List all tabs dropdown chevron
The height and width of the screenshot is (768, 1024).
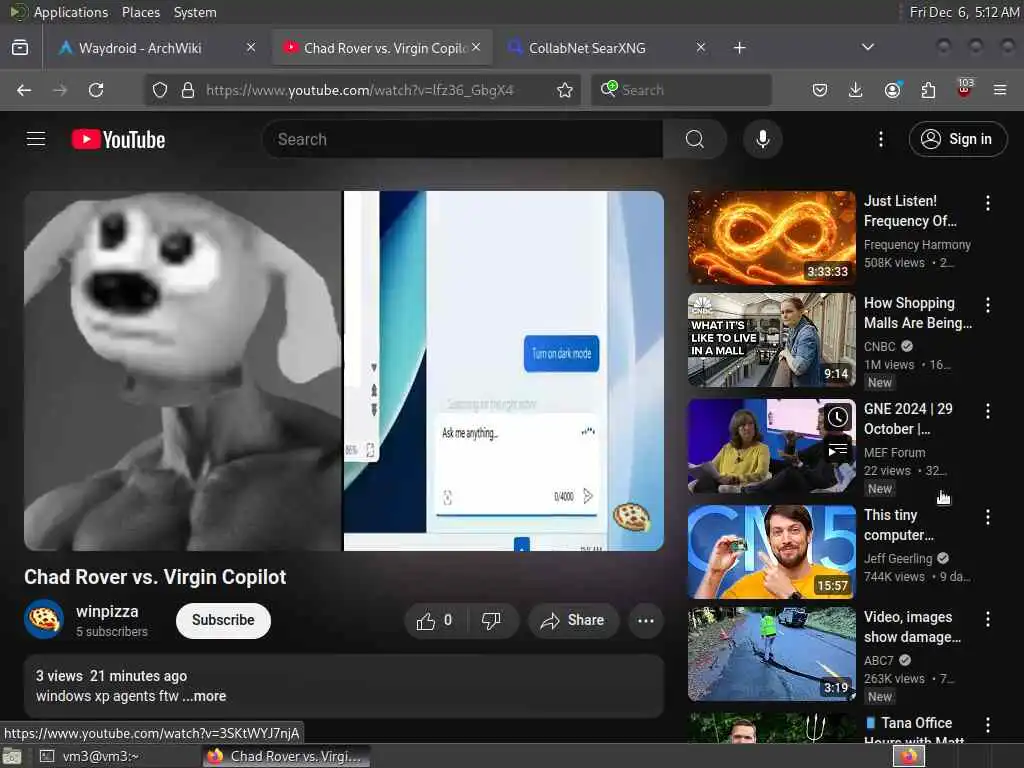867,48
